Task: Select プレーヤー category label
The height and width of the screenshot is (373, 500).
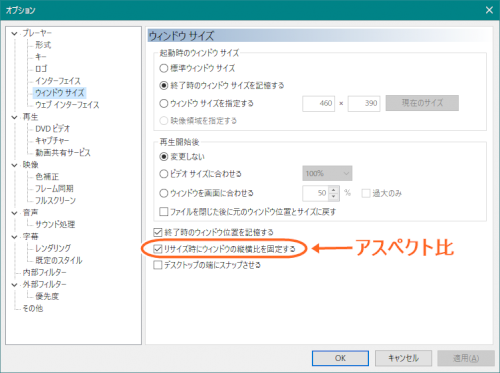Action: pos(37,33)
